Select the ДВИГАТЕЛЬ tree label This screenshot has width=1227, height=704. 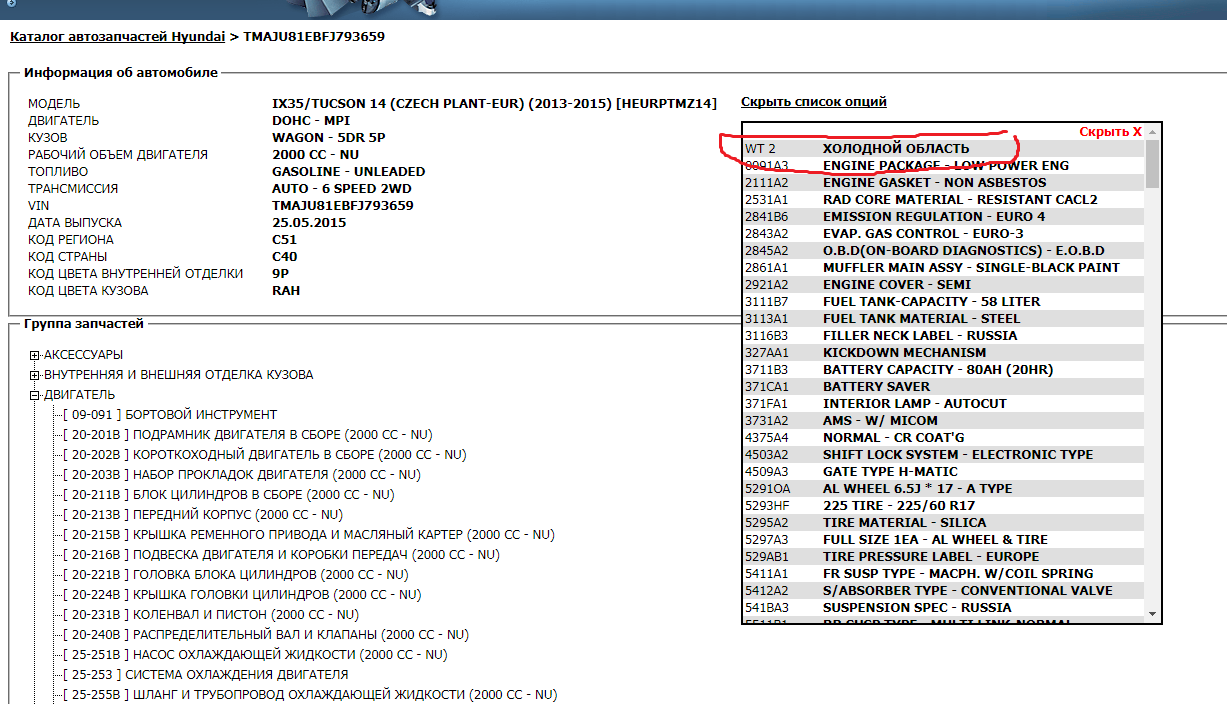tap(79, 395)
